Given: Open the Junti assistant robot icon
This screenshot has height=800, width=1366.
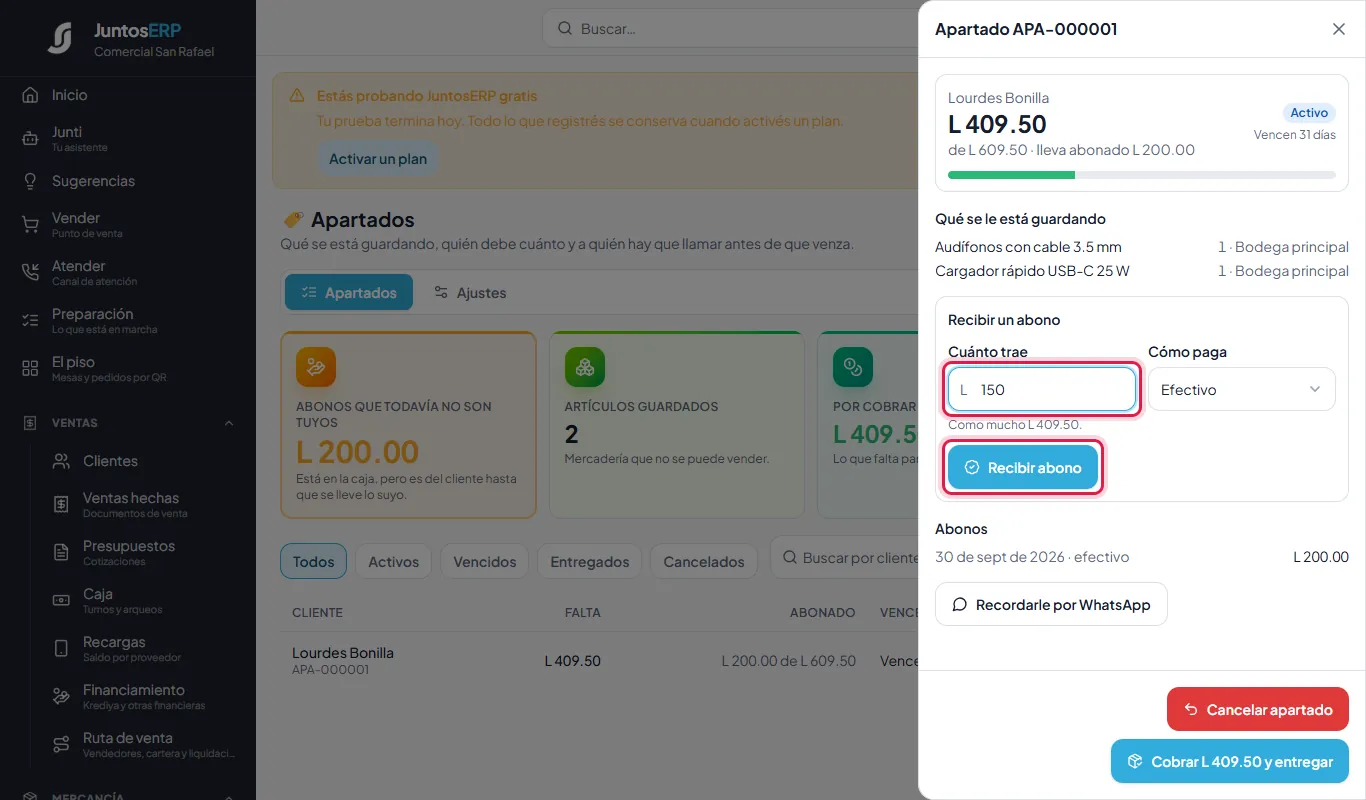Looking at the screenshot, I should point(30,139).
